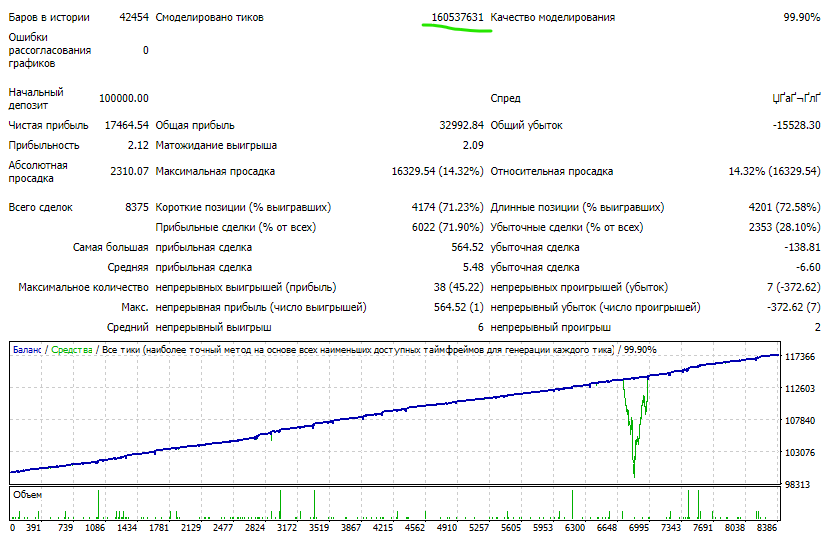The width and height of the screenshot is (840, 541).
Task: Select the maximal consecutive profit value 564.52 (1)
Action: pos(459,307)
